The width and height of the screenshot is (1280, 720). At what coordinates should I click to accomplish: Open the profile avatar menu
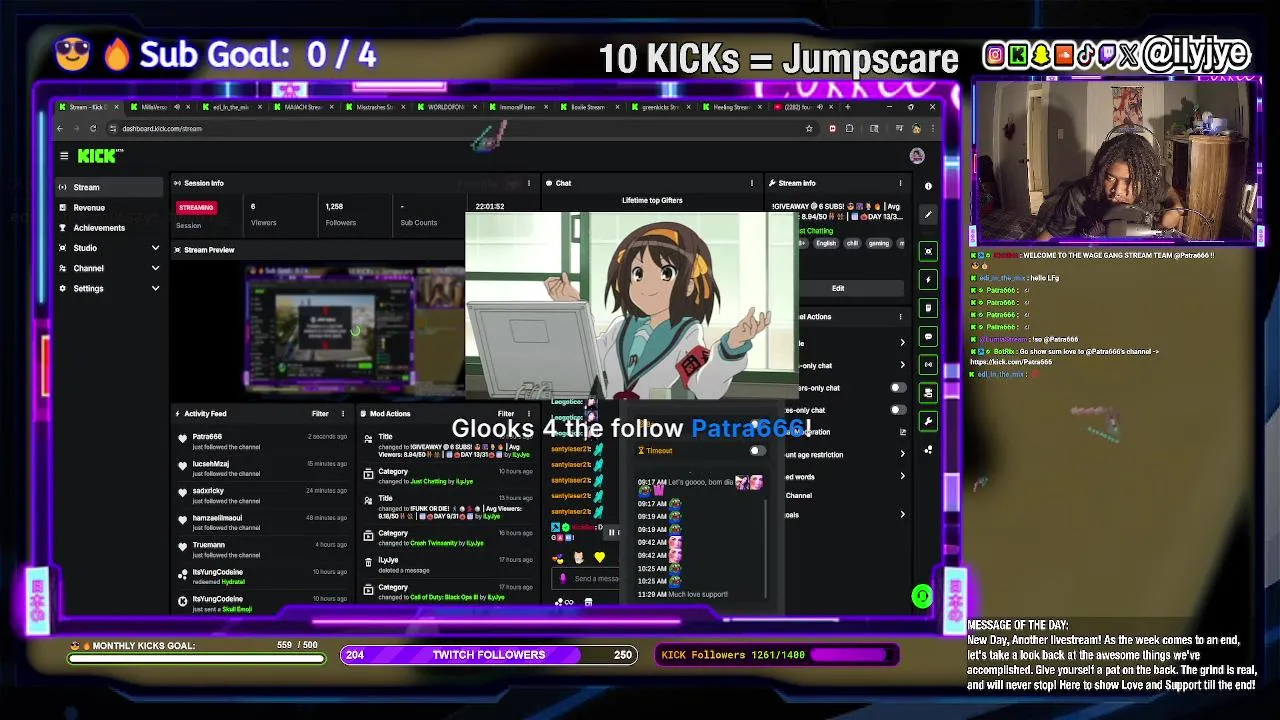point(917,156)
